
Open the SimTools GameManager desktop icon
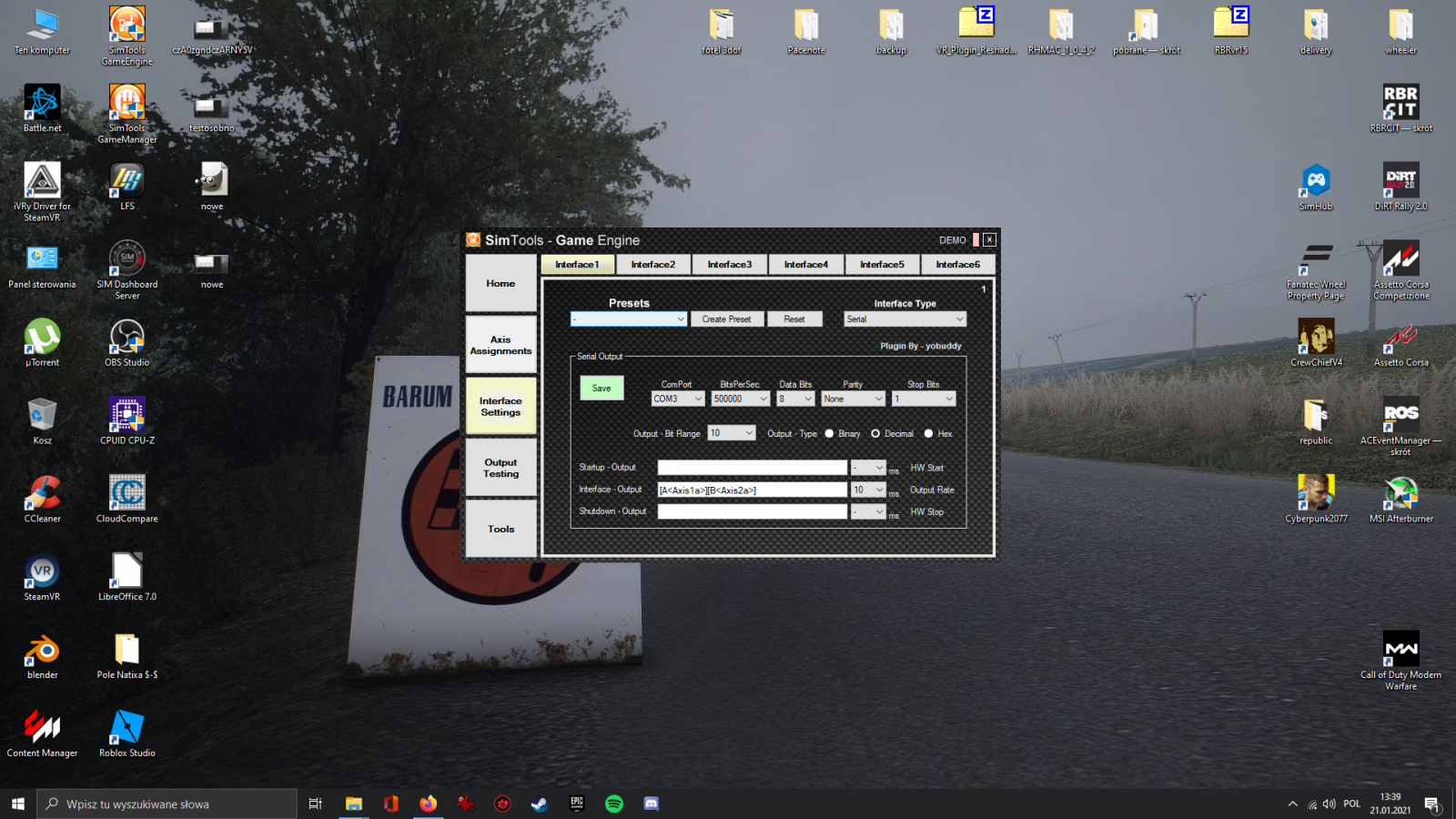(126, 104)
